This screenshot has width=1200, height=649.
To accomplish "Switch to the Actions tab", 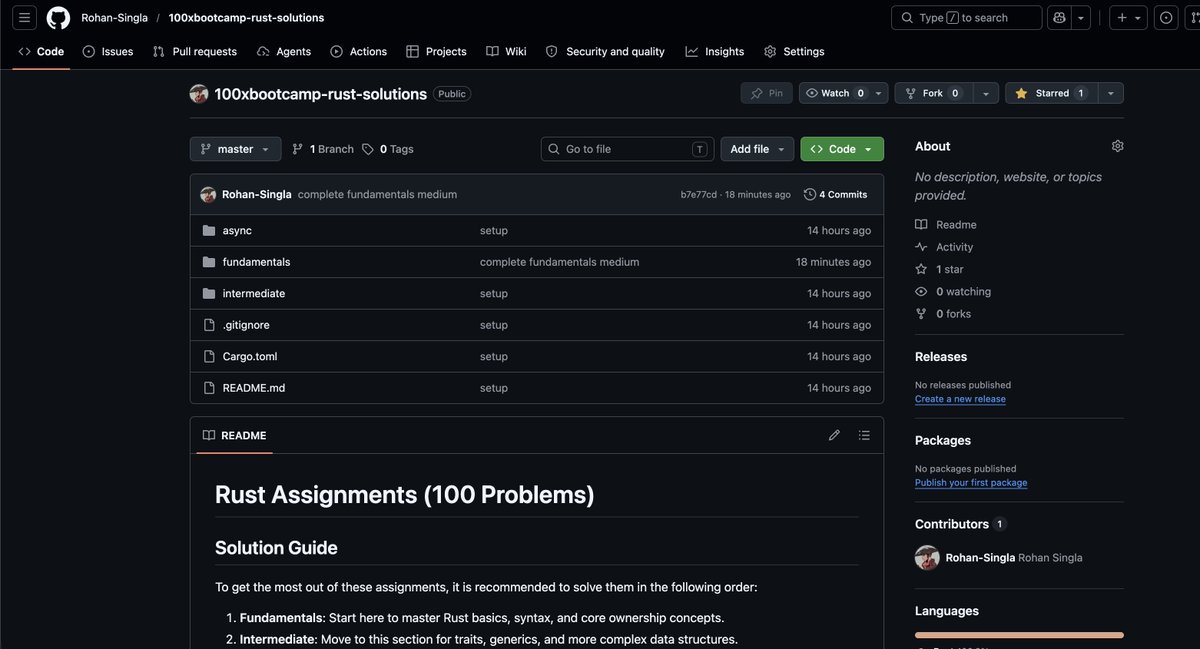I will point(359,51).
